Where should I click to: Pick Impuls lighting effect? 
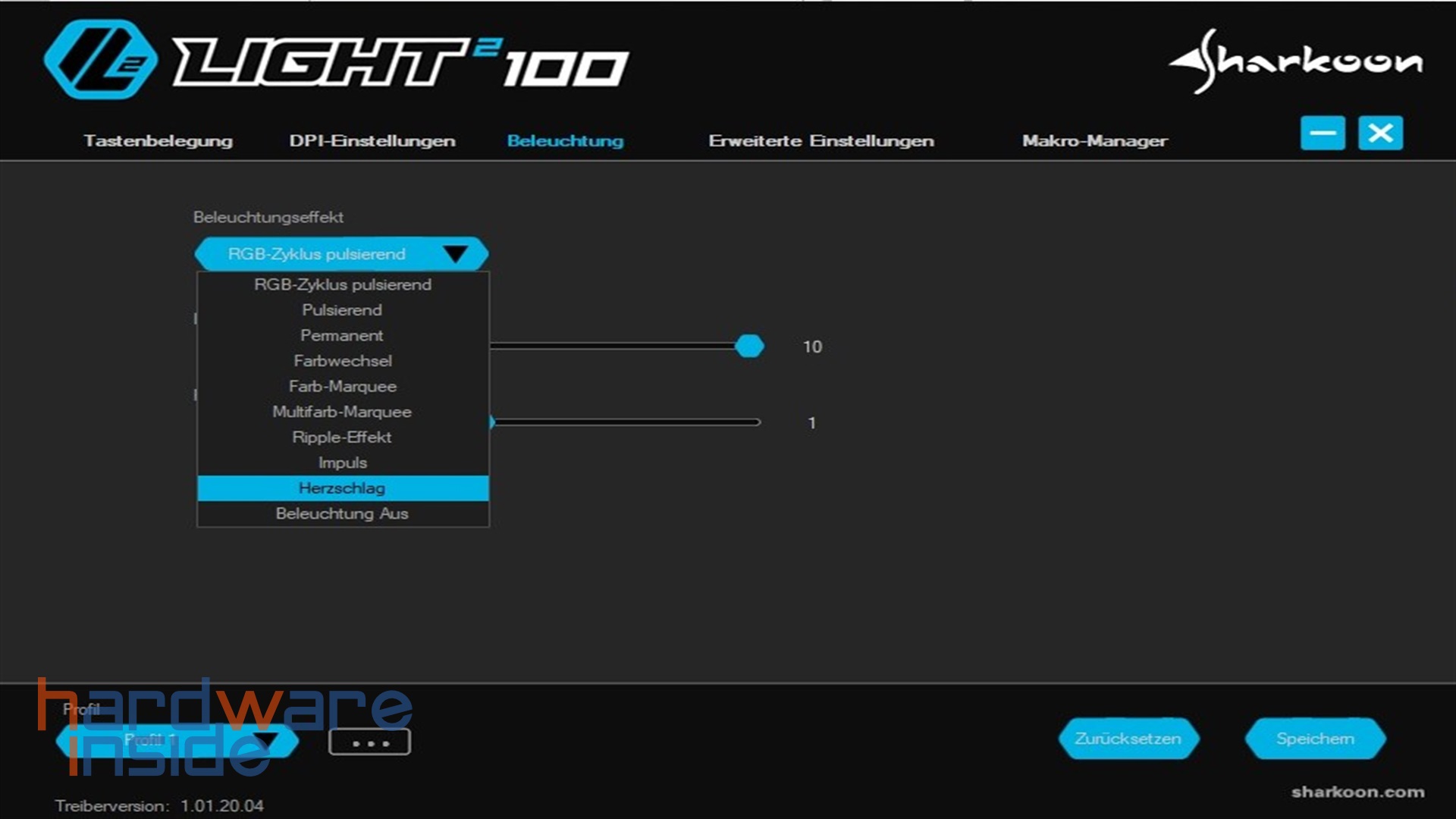(343, 463)
